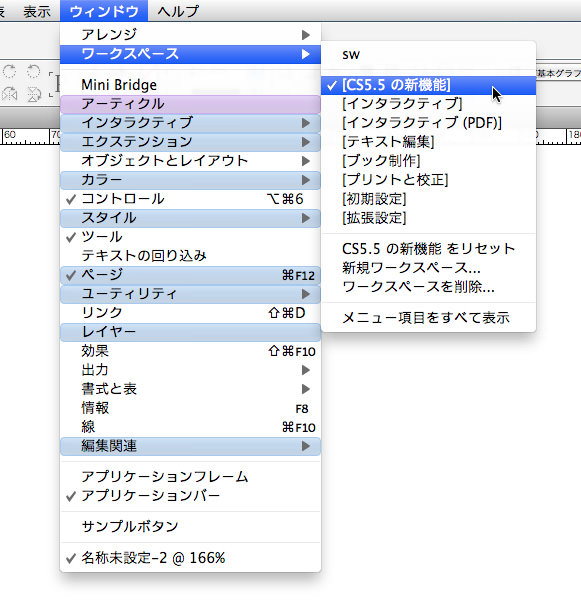This screenshot has width=581, height=615.
Task: Click the flip horizontal icon in control bar
Action: pyautogui.click(x=9, y=94)
